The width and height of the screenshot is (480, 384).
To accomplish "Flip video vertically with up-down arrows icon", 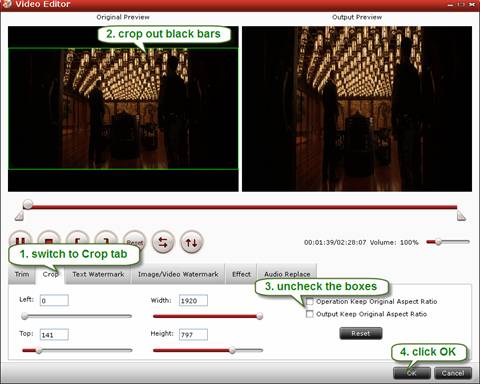I will [191, 242].
